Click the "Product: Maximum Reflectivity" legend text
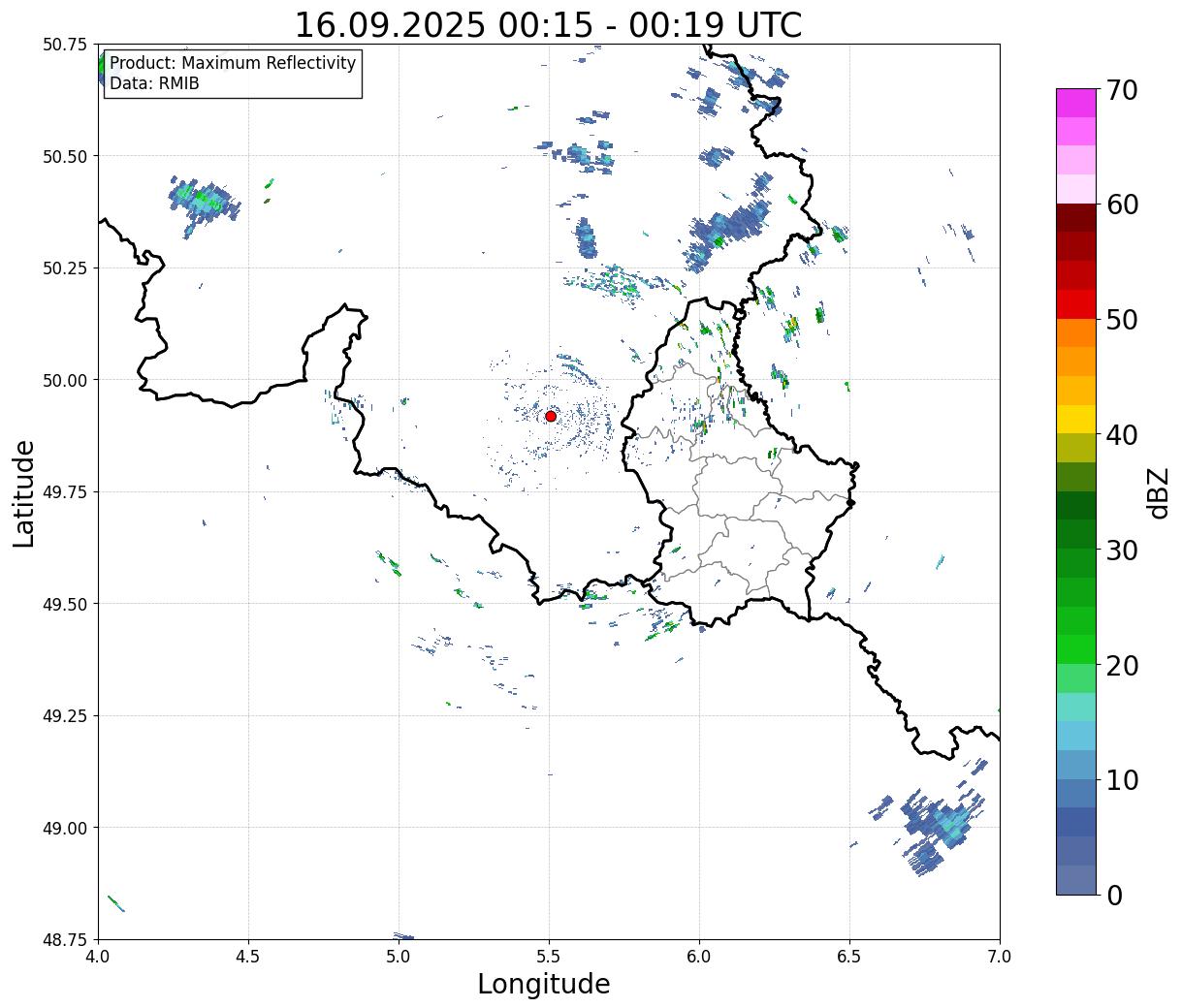 233,63
